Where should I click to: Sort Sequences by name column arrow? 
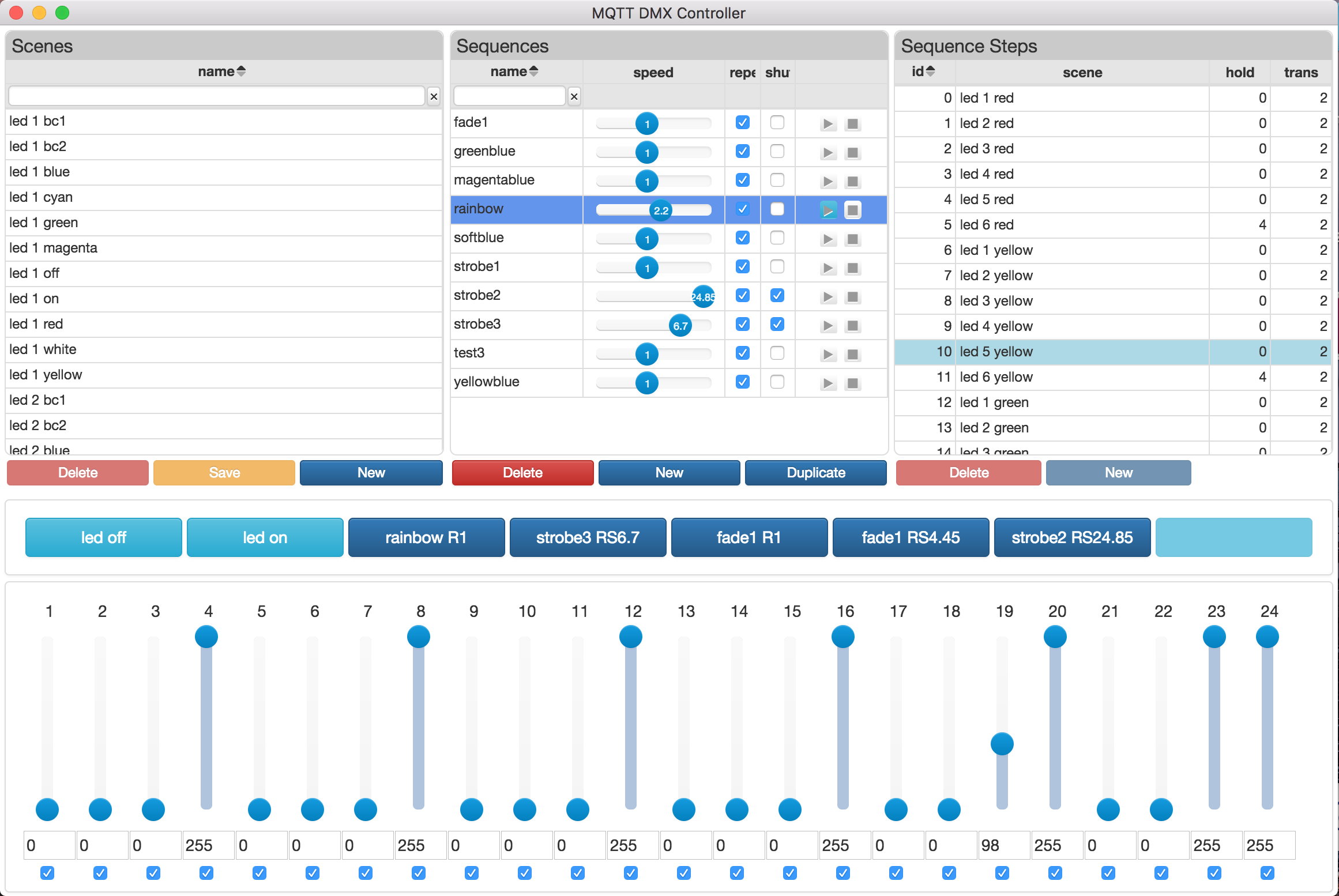pos(533,71)
